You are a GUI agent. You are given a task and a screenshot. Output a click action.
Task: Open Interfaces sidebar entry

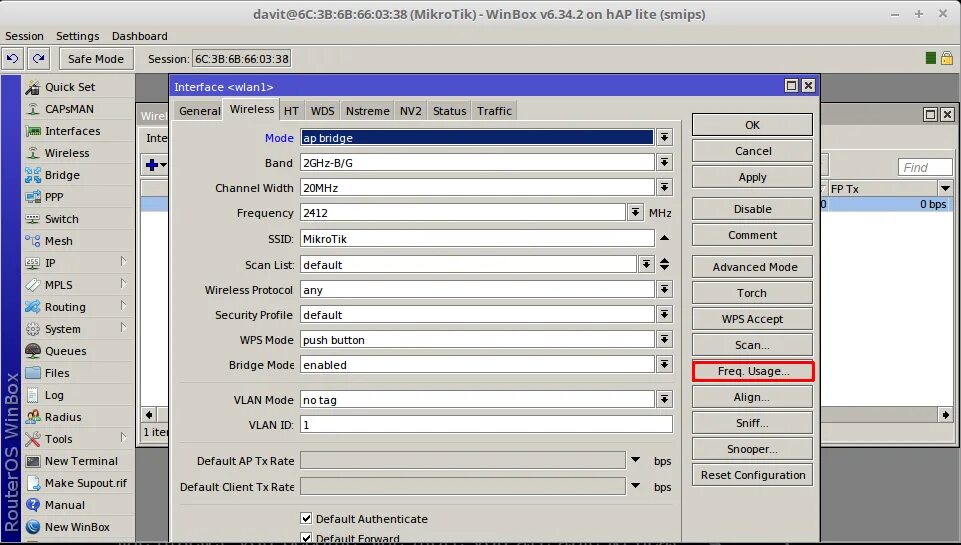coord(78,131)
